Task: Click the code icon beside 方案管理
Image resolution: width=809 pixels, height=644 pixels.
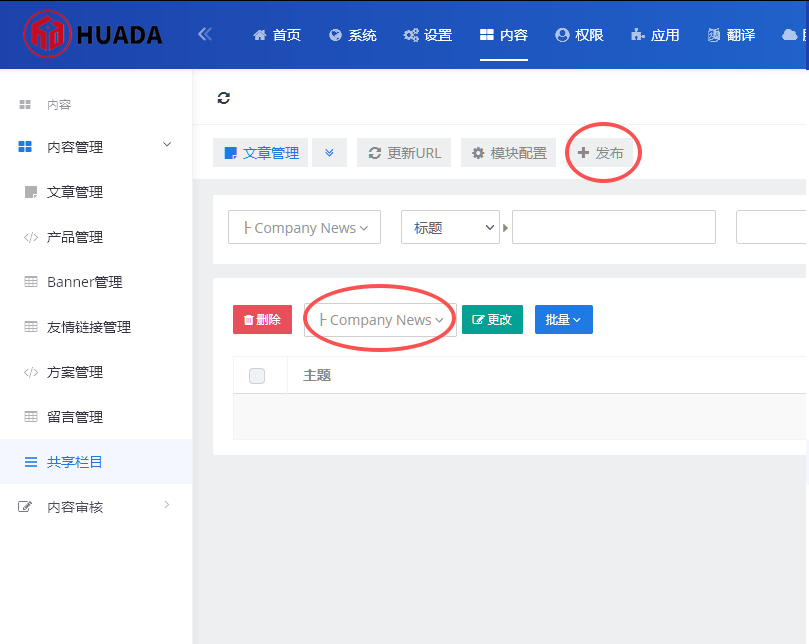Action: point(31,372)
